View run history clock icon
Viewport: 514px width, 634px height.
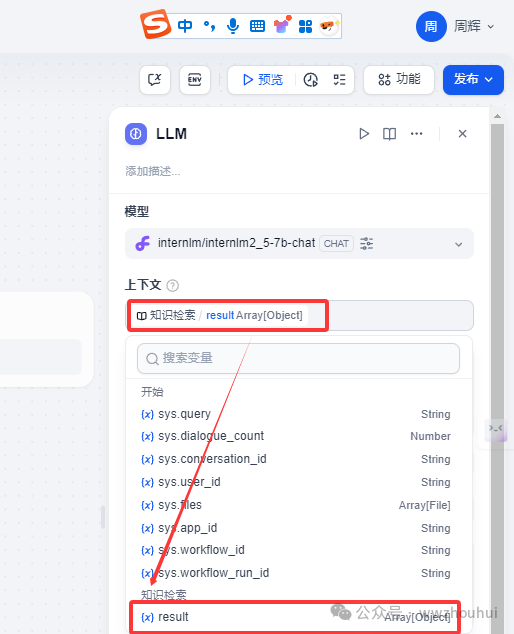[x=311, y=80]
